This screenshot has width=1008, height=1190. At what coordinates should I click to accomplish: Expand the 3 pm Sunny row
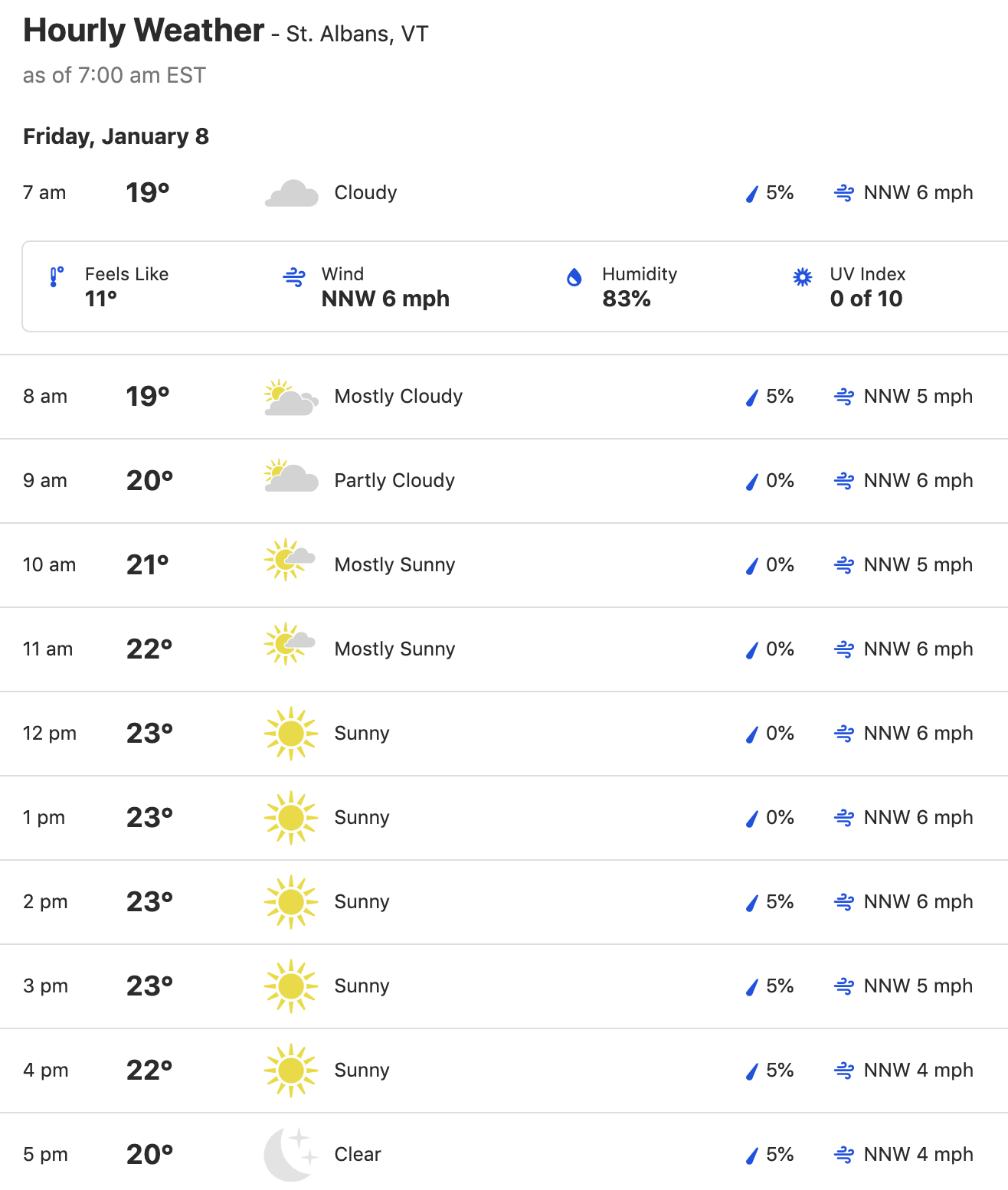pos(504,986)
